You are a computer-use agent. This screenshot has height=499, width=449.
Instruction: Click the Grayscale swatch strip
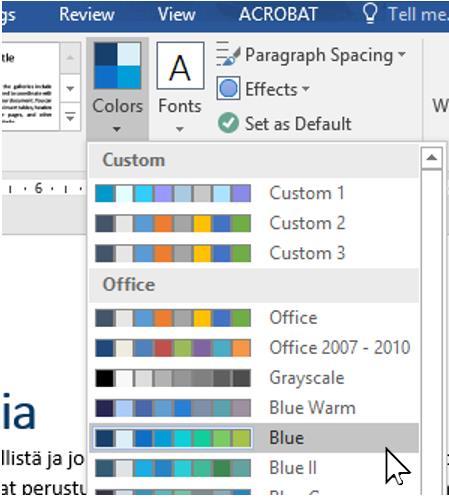(173, 378)
